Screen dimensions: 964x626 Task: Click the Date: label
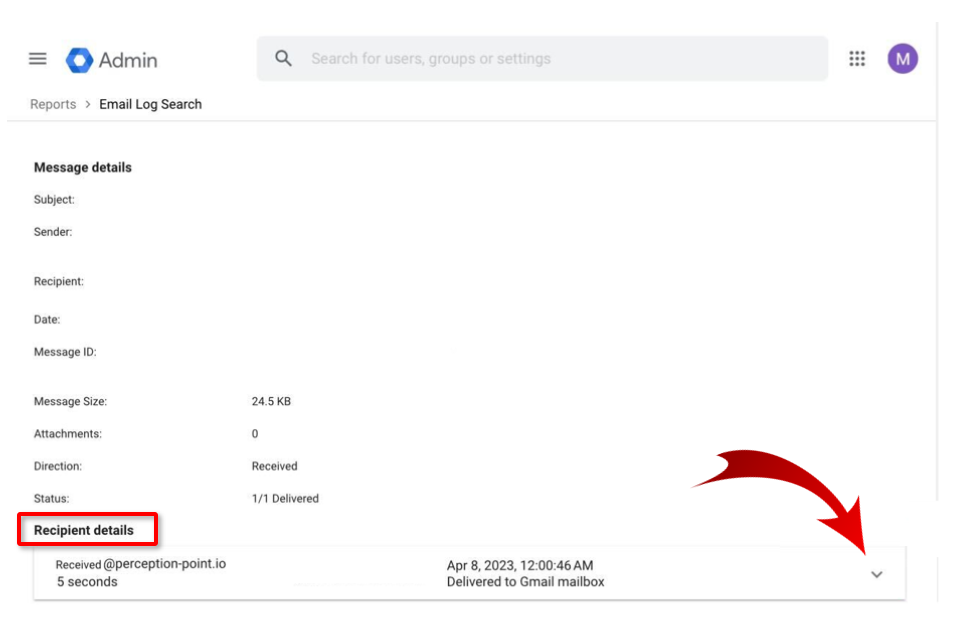pos(47,320)
